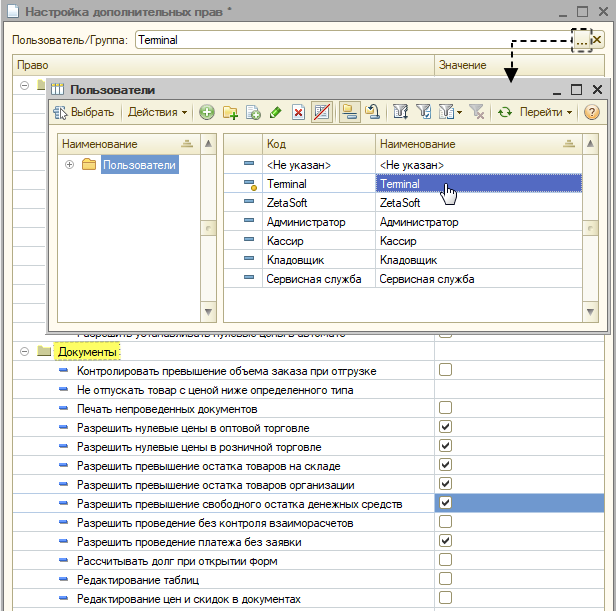Open the Перейти dropdown menu

pyautogui.click(x=545, y=112)
